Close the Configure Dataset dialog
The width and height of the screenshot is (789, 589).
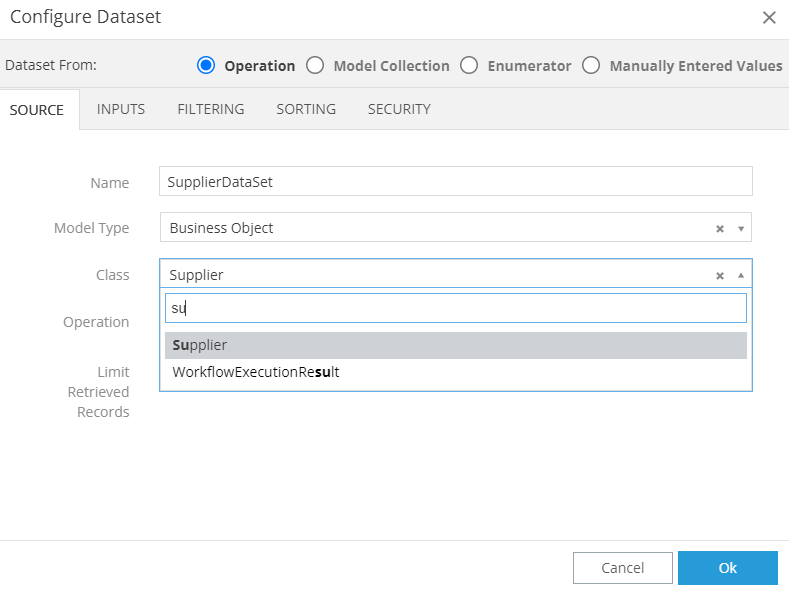[x=768, y=17]
